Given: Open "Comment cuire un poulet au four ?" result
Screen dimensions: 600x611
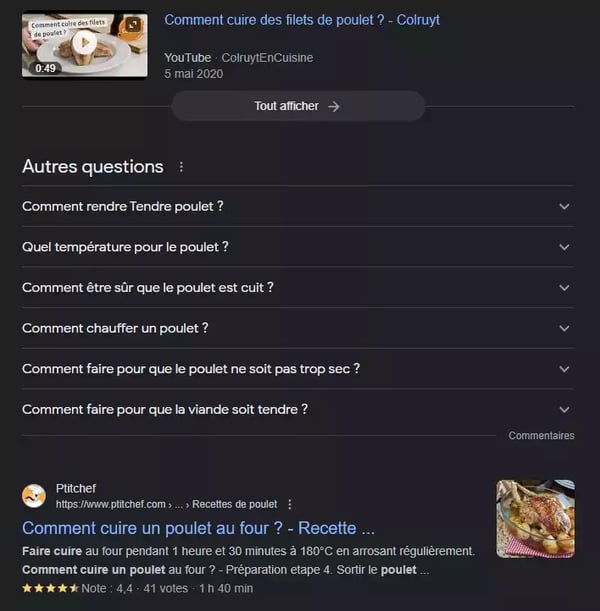Looking at the screenshot, I should tap(198, 528).
